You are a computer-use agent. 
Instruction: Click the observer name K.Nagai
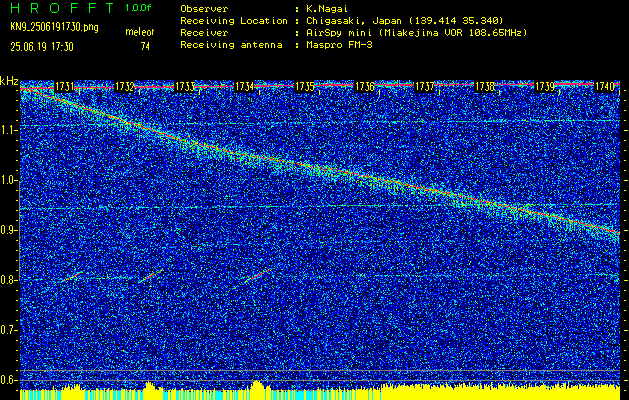[x=327, y=9]
